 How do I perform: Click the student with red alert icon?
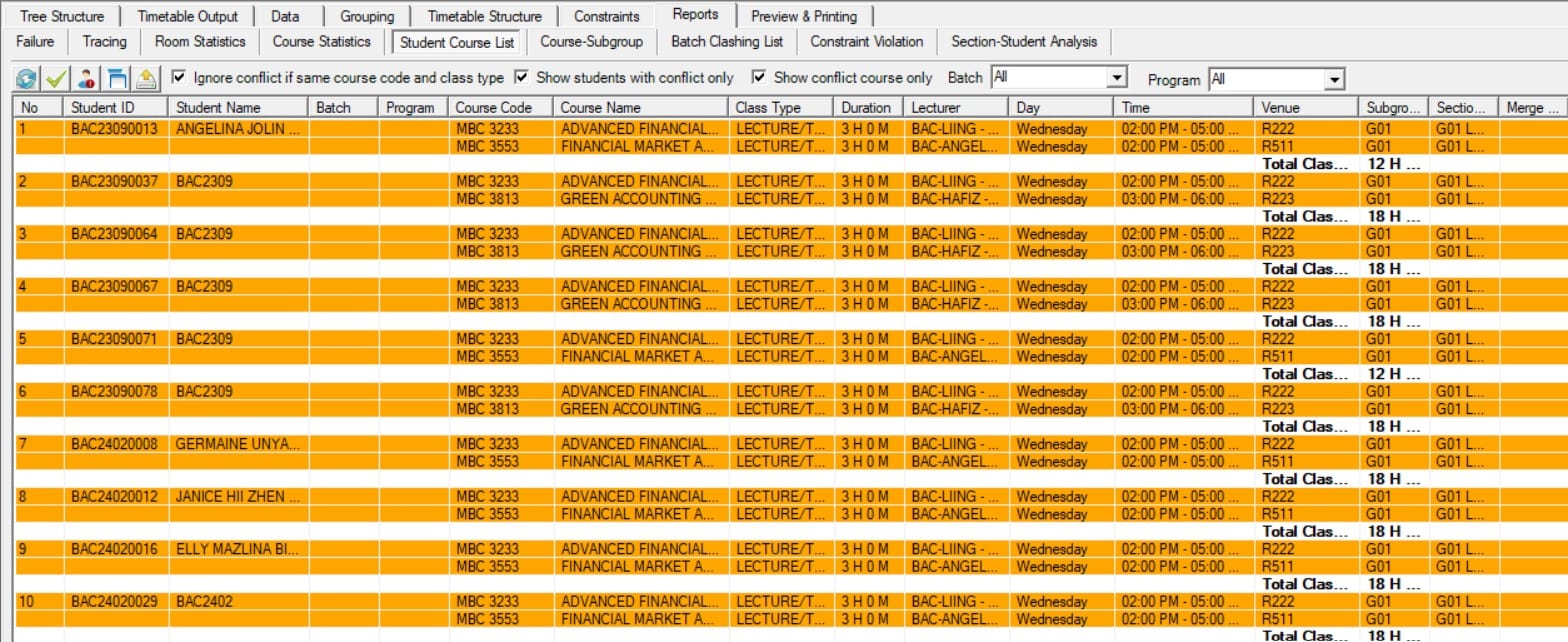click(87, 79)
